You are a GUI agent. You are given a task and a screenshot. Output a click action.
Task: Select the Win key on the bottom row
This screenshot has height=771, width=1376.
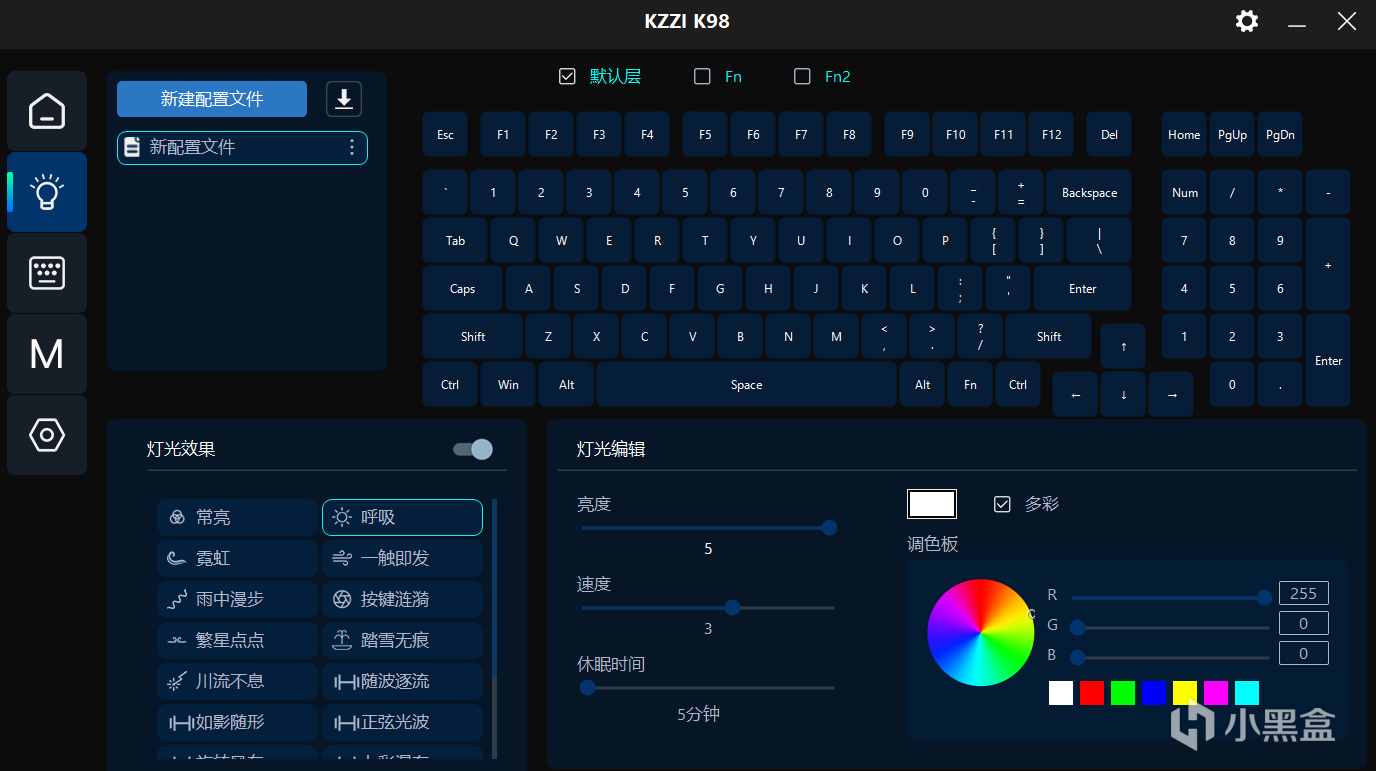point(508,385)
